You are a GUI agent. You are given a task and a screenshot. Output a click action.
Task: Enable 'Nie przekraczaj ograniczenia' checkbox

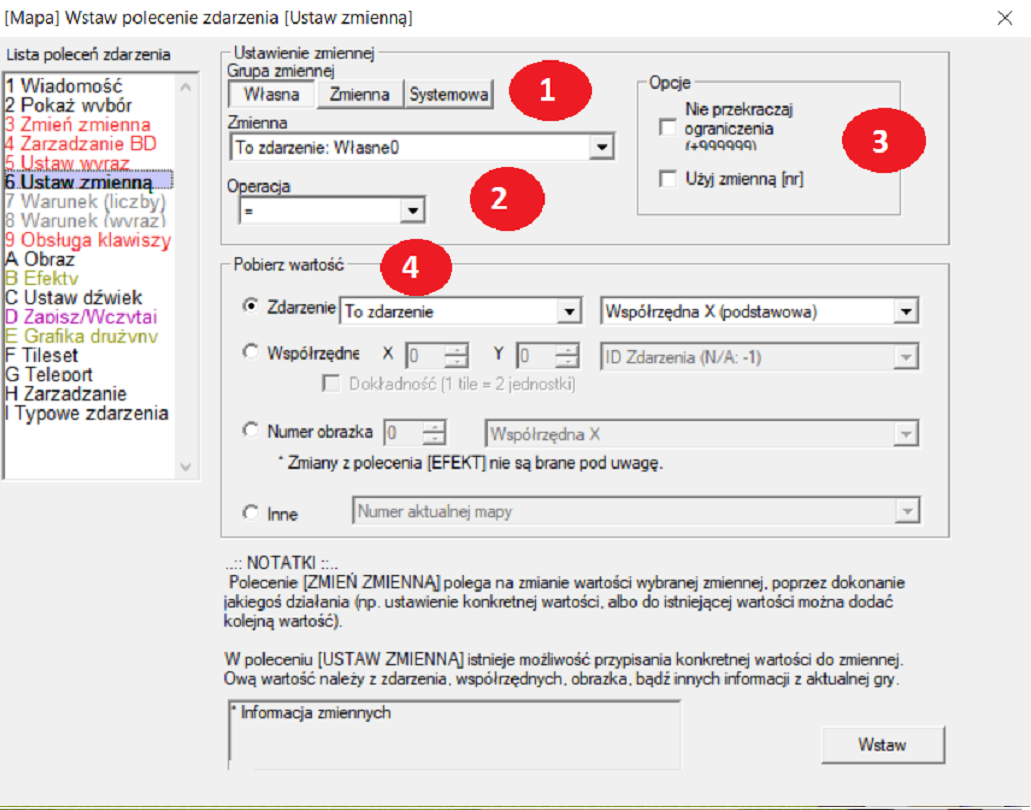tap(668, 127)
